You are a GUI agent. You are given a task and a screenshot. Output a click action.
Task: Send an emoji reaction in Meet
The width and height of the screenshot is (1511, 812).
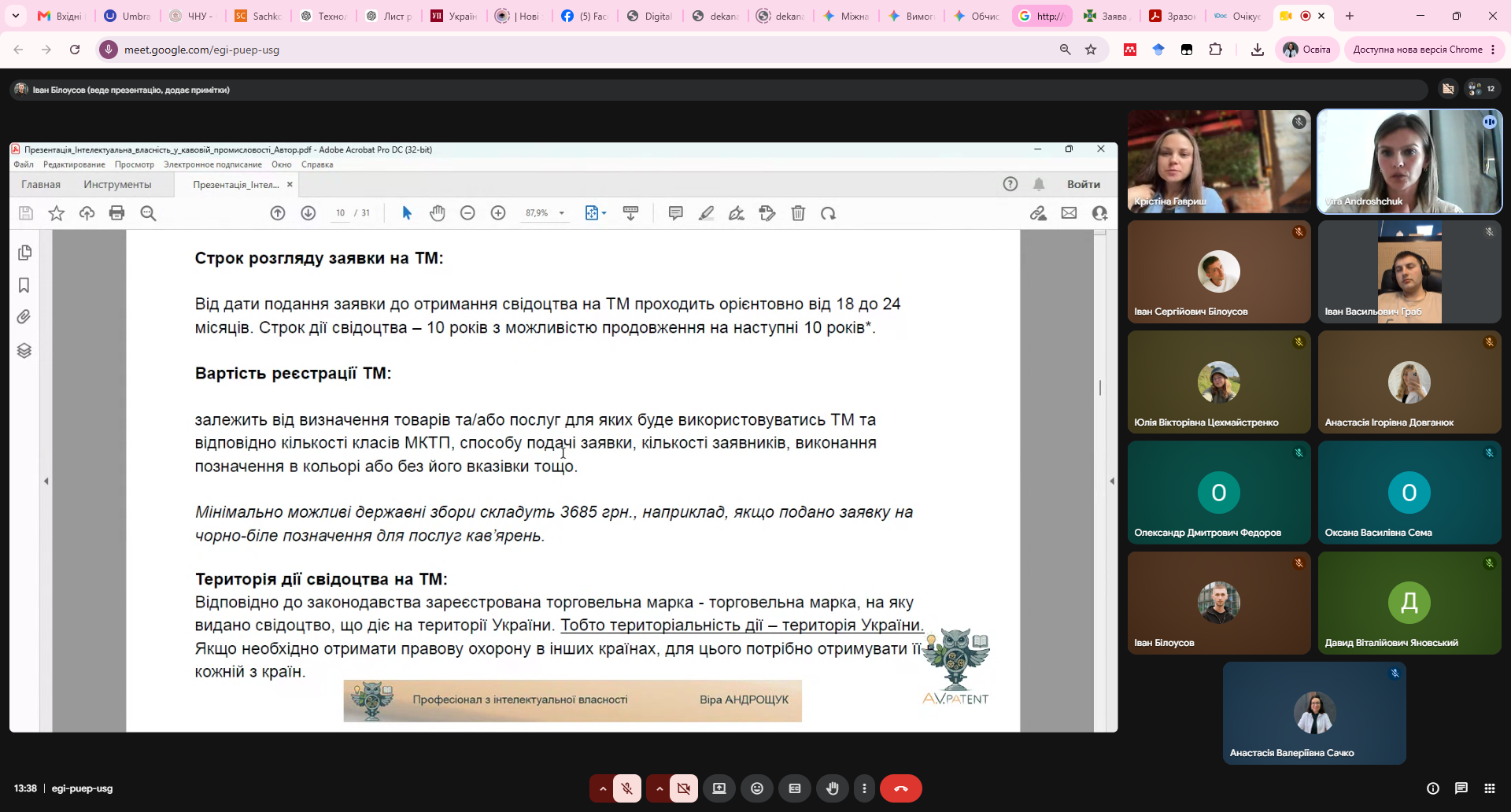click(x=757, y=788)
